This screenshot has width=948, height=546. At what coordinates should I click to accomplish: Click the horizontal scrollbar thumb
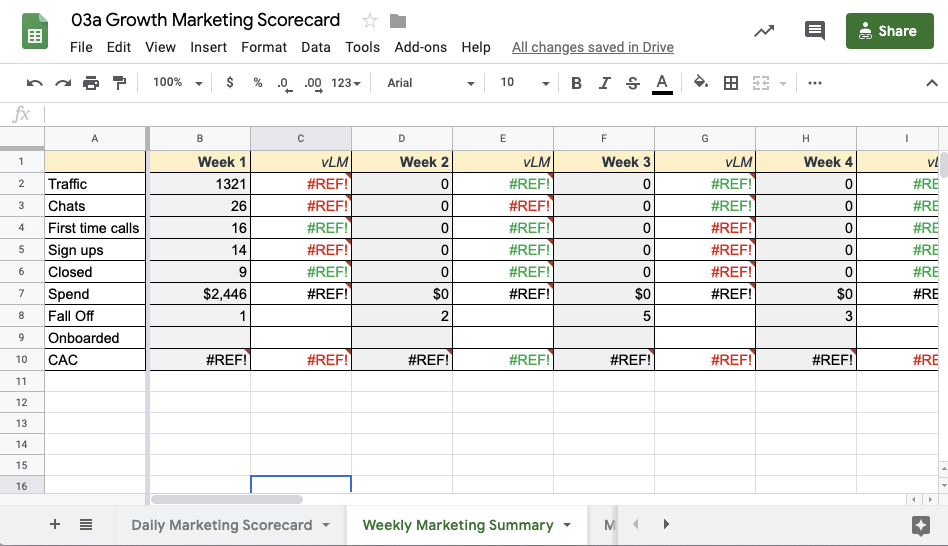click(227, 499)
